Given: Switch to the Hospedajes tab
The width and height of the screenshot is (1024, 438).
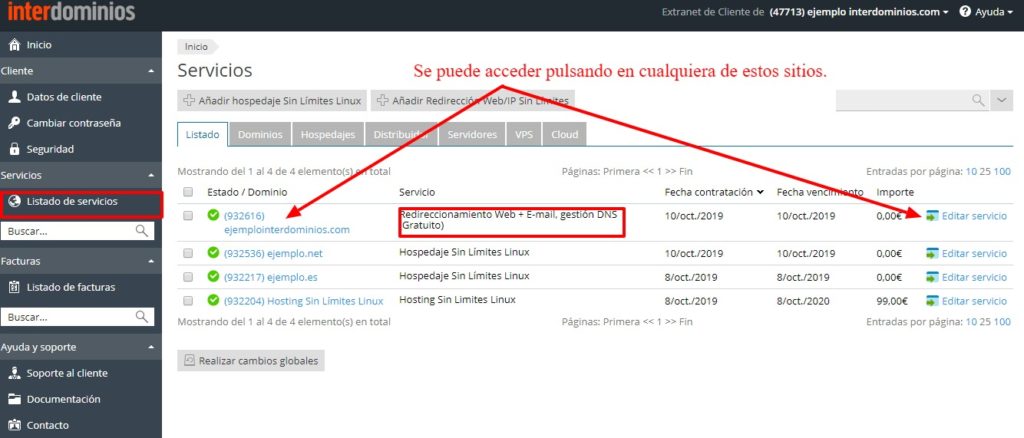Looking at the screenshot, I should tap(328, 134).
